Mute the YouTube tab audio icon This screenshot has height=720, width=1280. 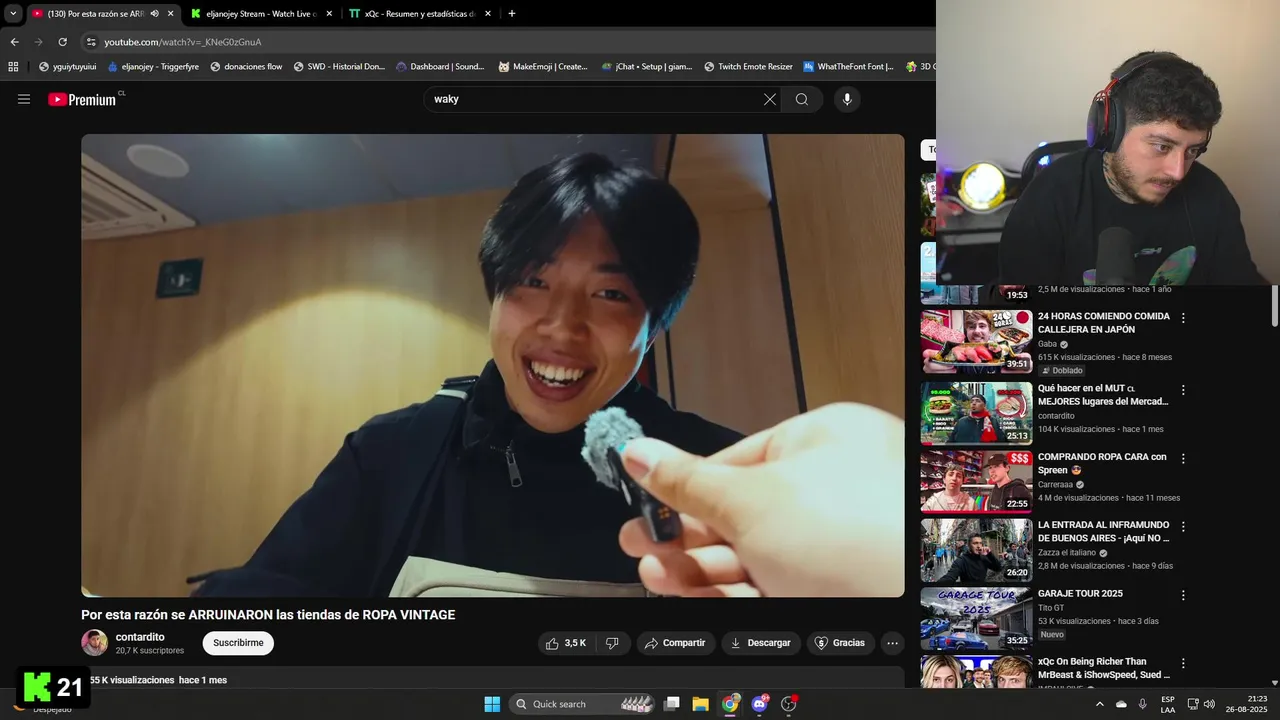[154, 14]
